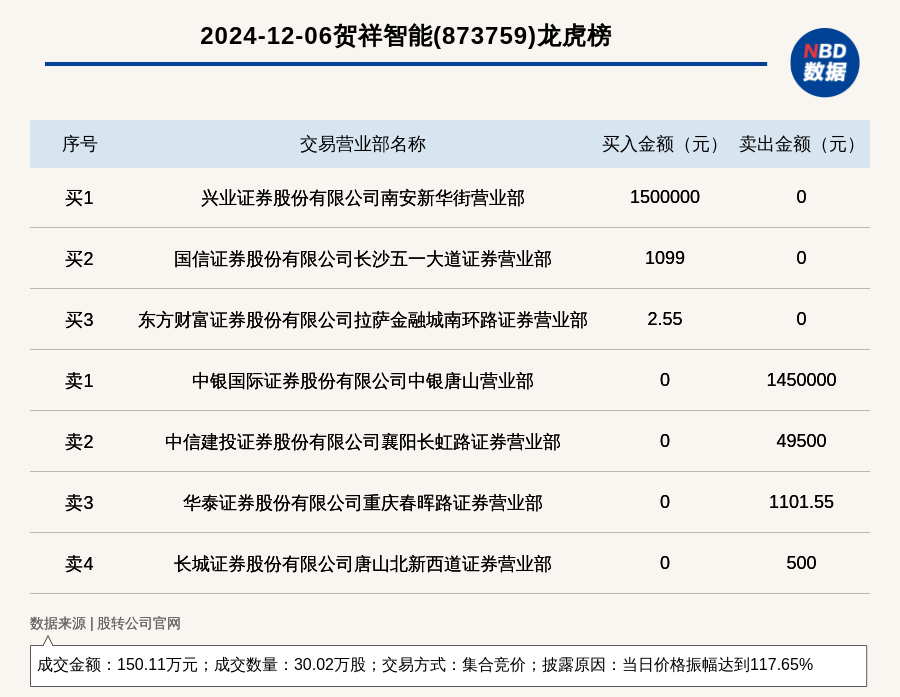The image size is (900, 697).
Task: Select the 卖4 row label
Action: pyautogui.click(x=79, y=564)
